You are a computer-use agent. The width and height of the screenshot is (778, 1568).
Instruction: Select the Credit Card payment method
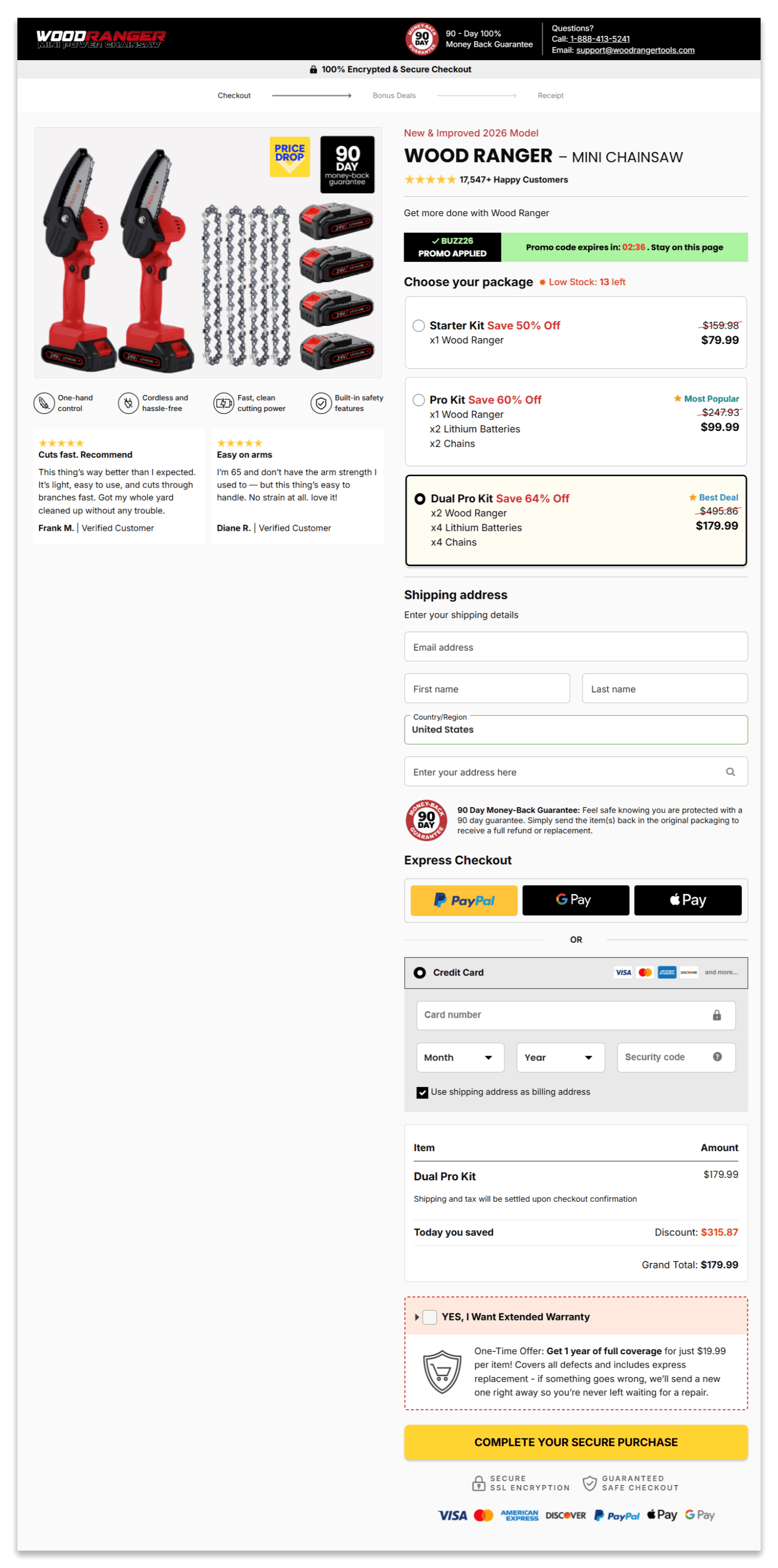tap(575, 972)
